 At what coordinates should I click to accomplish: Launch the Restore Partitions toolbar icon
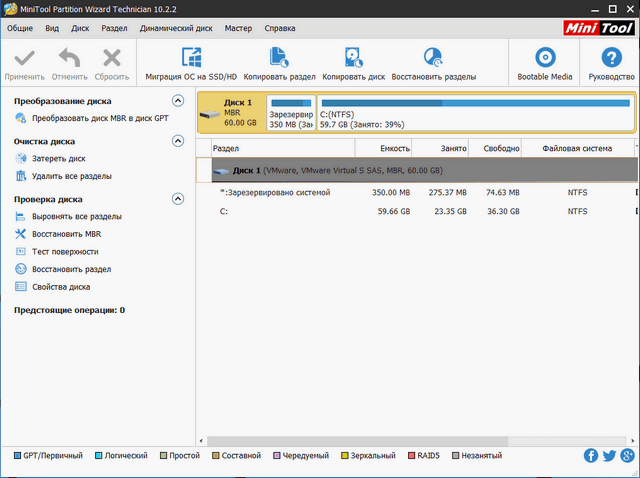433,57
